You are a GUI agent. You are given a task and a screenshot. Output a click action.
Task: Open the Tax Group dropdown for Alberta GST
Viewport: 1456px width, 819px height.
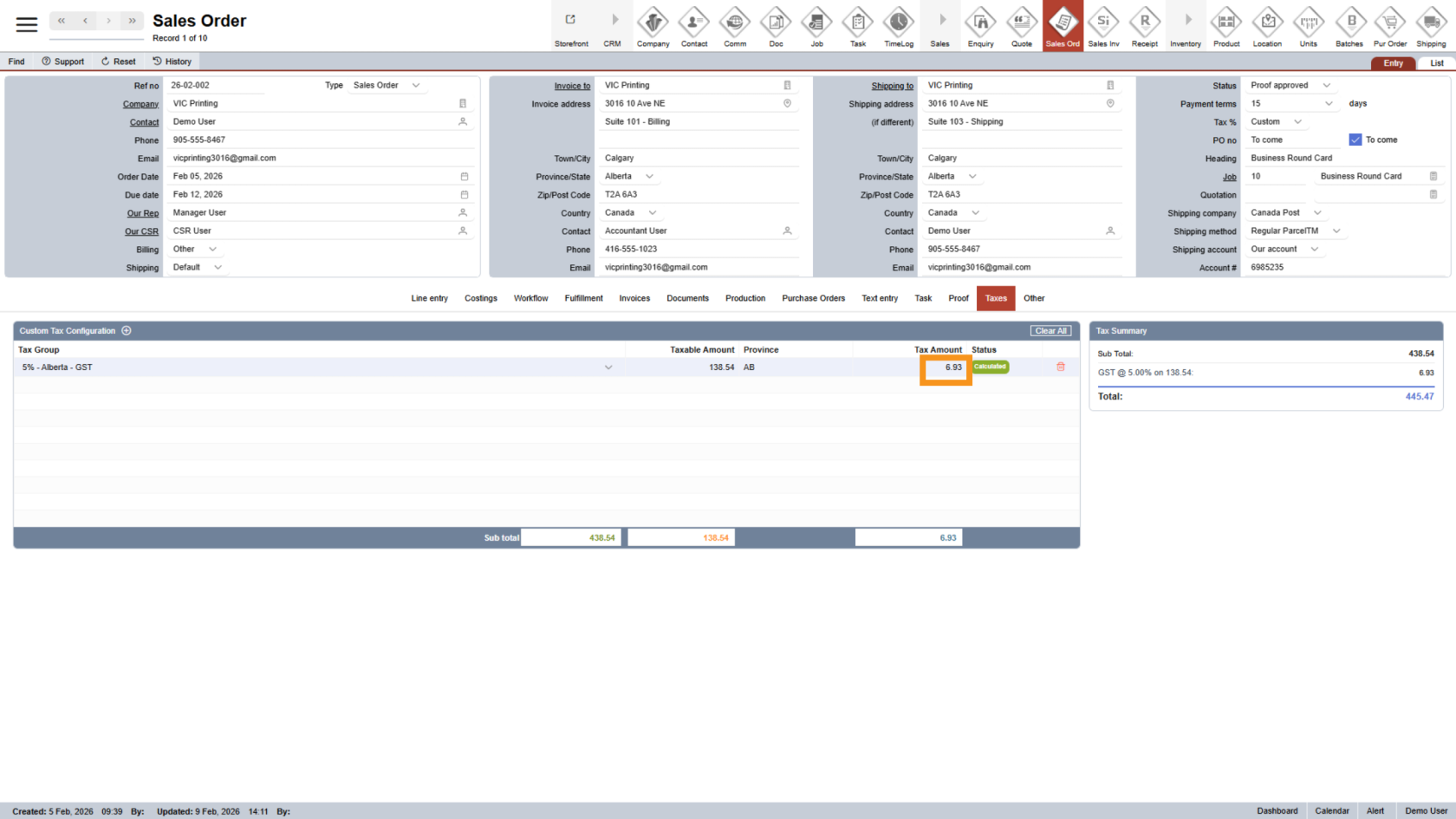(608, 367)
